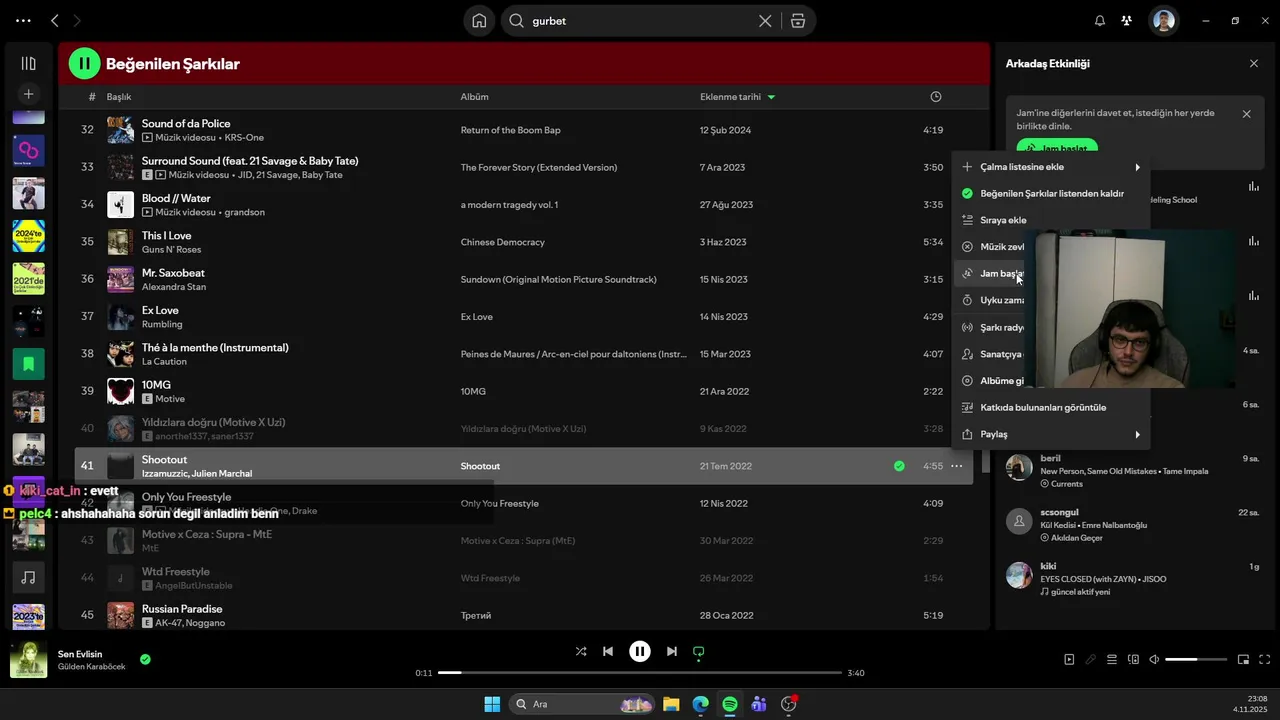Go to Spotify Home

pyautogui.click(x=479, y=21)
